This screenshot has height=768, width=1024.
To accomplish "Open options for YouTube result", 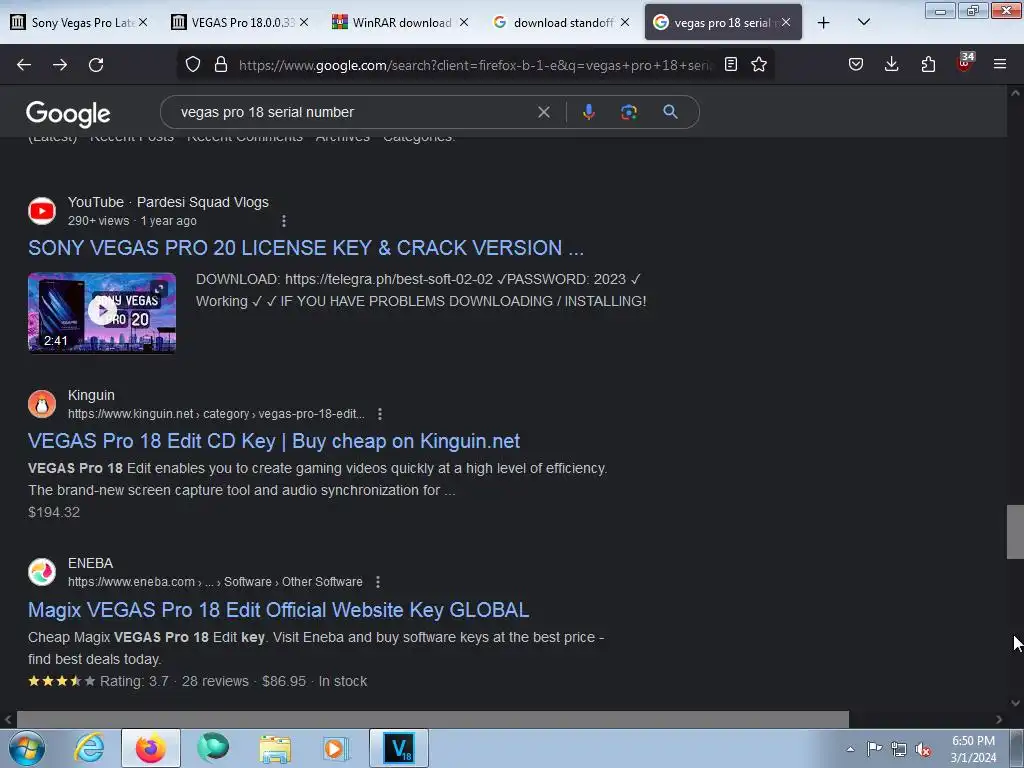I will tap(283, 221).
